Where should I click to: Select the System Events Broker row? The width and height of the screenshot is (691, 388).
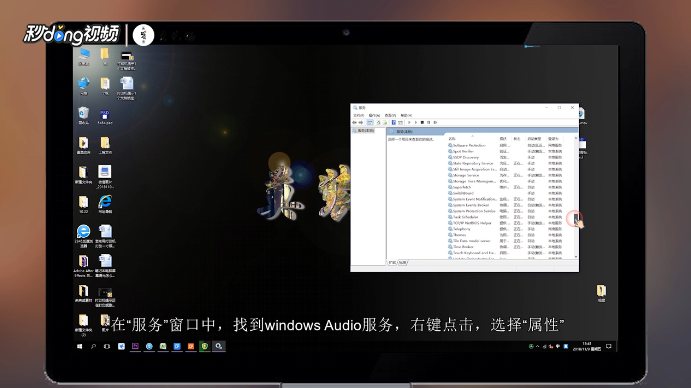coord(505,205)
